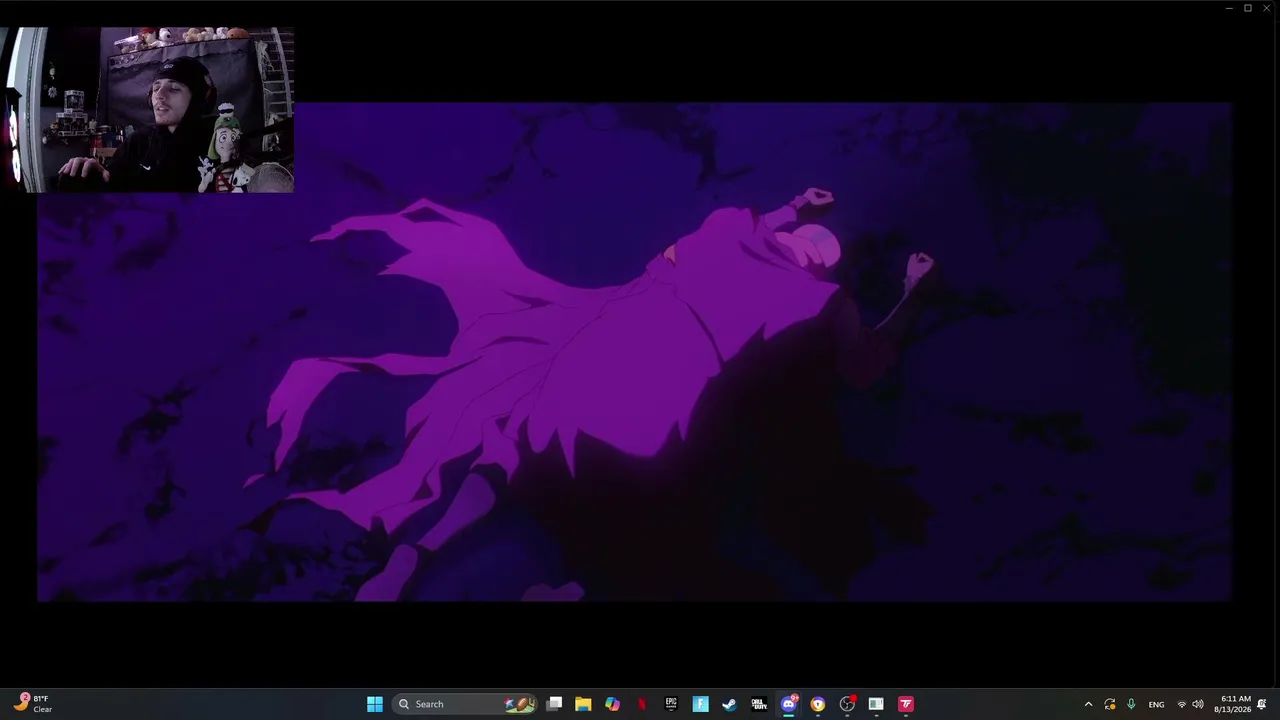Open Task View on the taskbar
This screenshot has width=1280, height=720.
tap(554, 704)
